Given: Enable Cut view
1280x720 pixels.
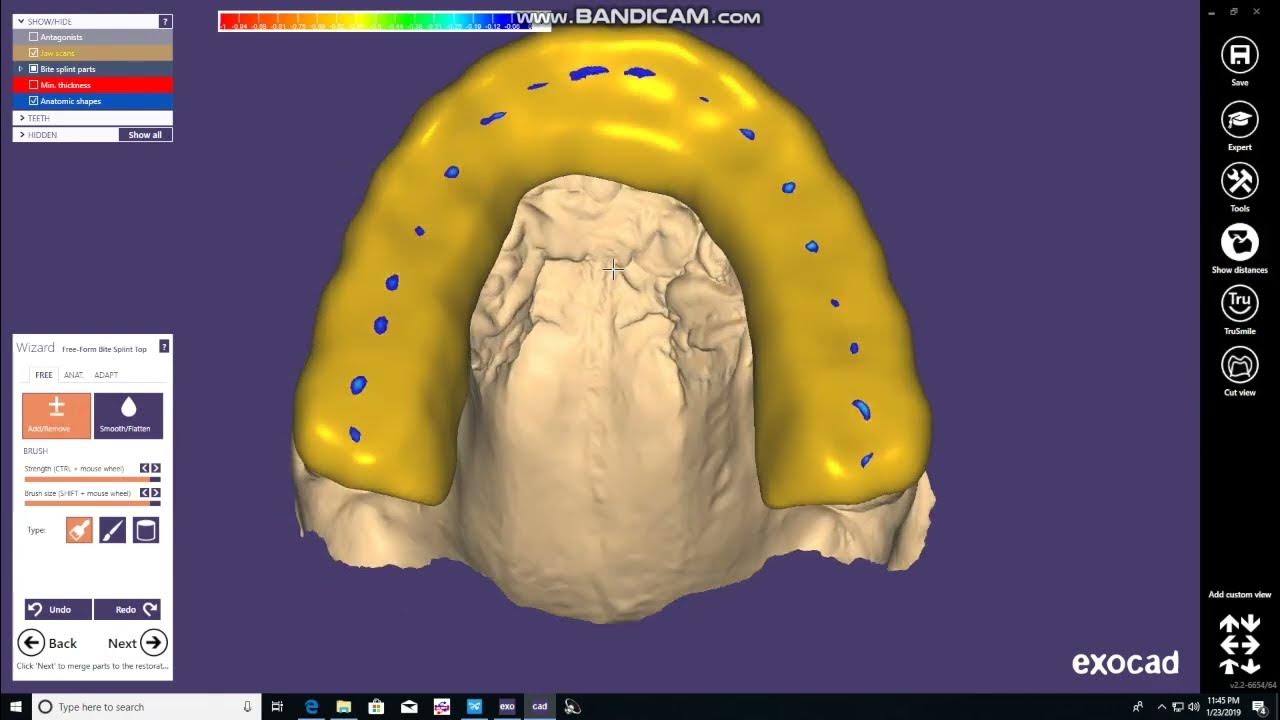Looking at the screenshot, I should click(x=1239, y=365).
